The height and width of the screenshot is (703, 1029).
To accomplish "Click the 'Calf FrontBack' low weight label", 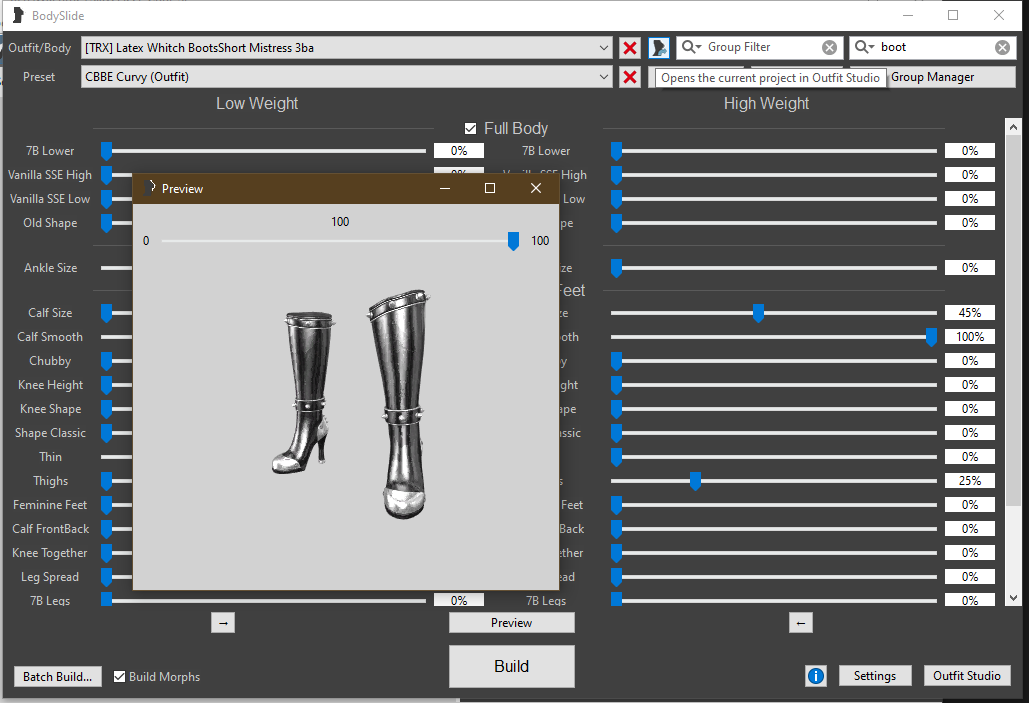I will click(51, 529).
